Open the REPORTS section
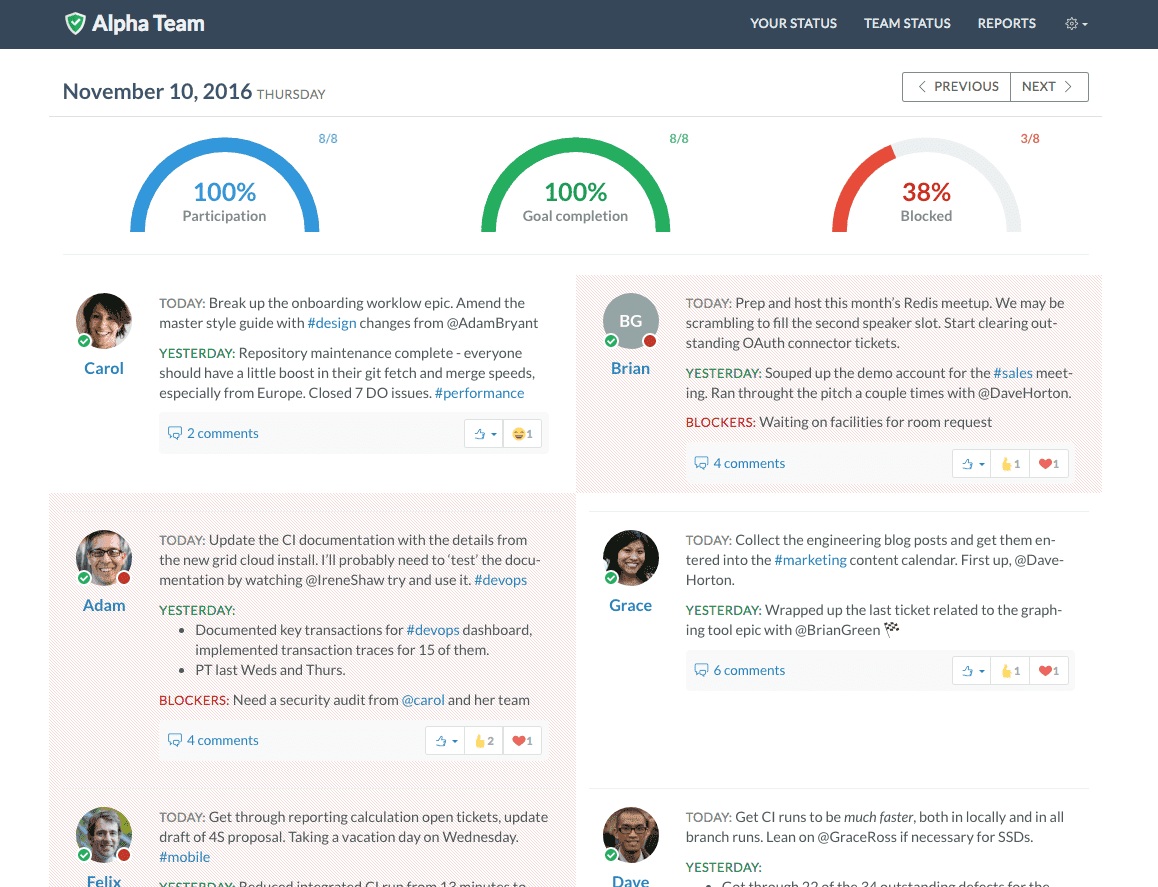The width and height of the screenshot is (1158, 887). click(x=1006, y=23)
